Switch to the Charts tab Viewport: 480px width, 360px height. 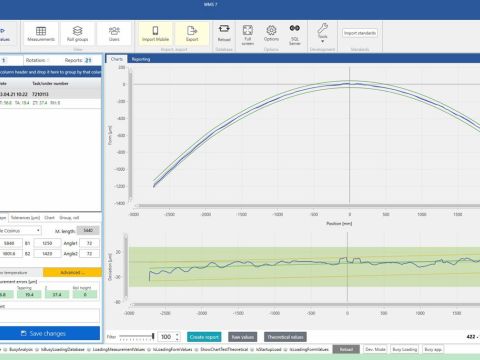117,59
